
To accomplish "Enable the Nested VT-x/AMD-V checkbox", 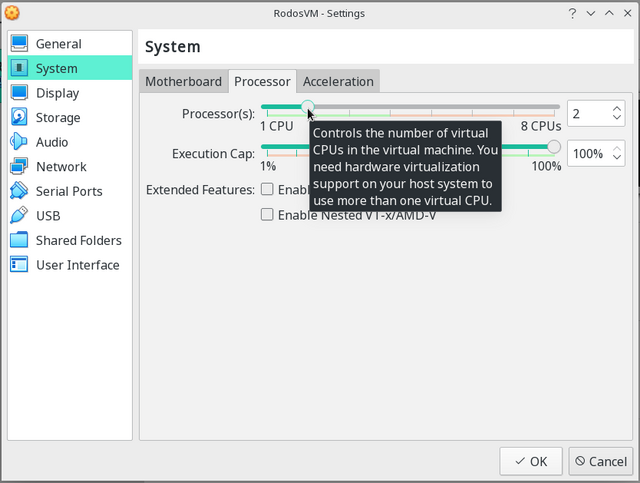I will point(267,214).
